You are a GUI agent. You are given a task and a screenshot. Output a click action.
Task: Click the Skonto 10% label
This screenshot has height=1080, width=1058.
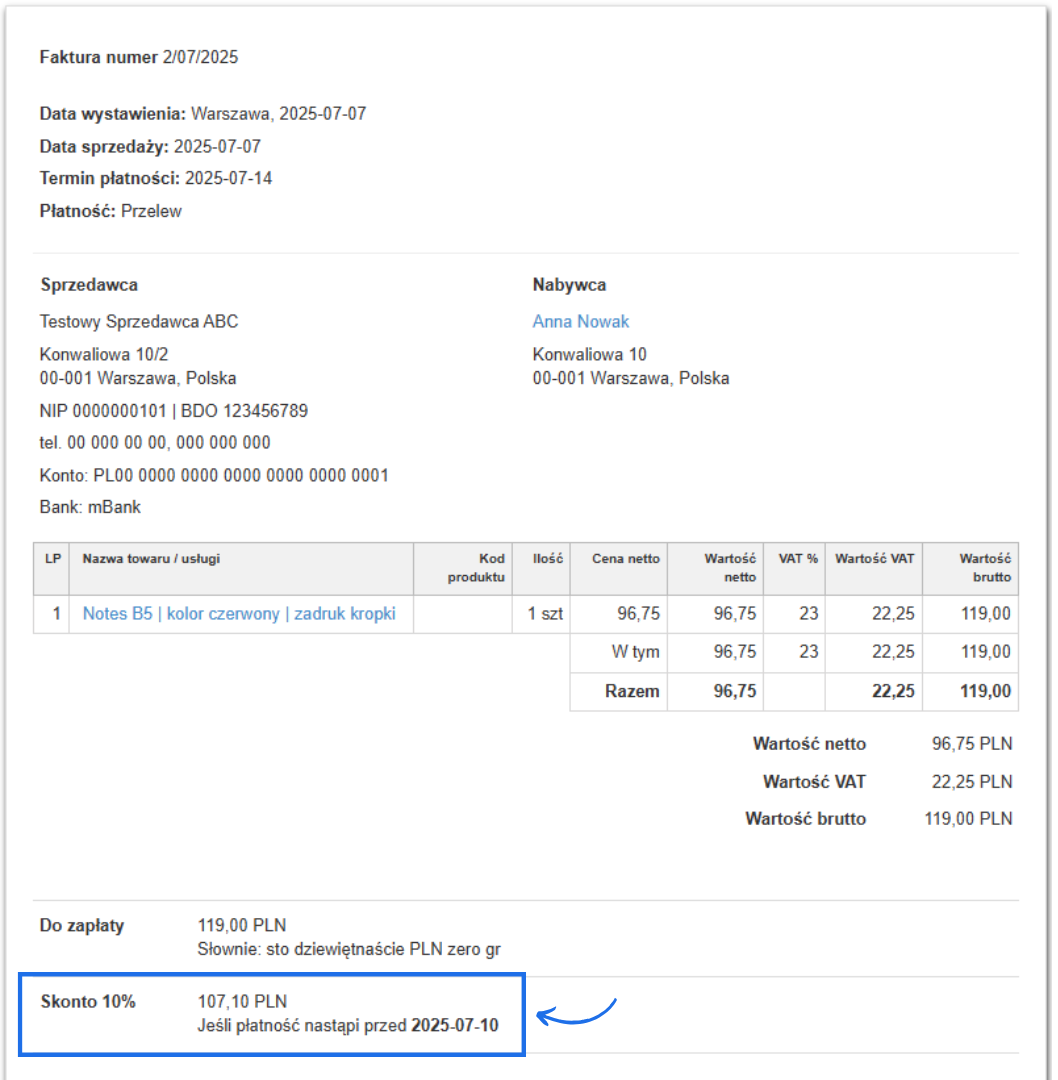[x=88, y=1001]
